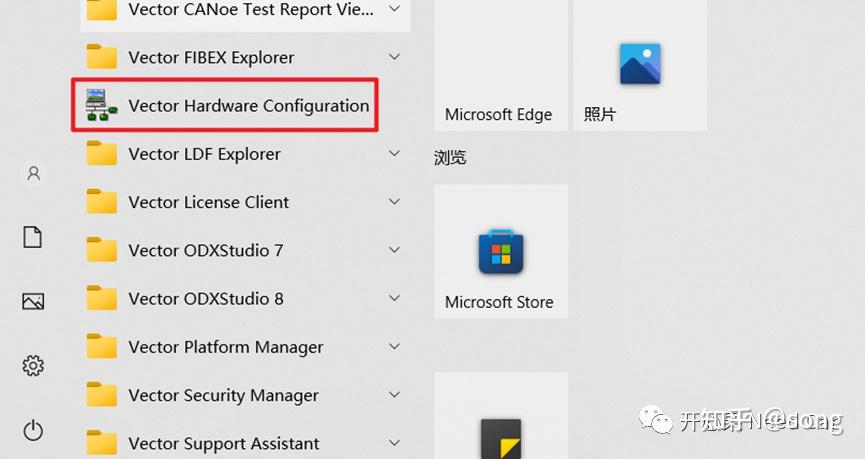Open Settings gear icon
865x459 pixels.
click(x=33, y=365)
